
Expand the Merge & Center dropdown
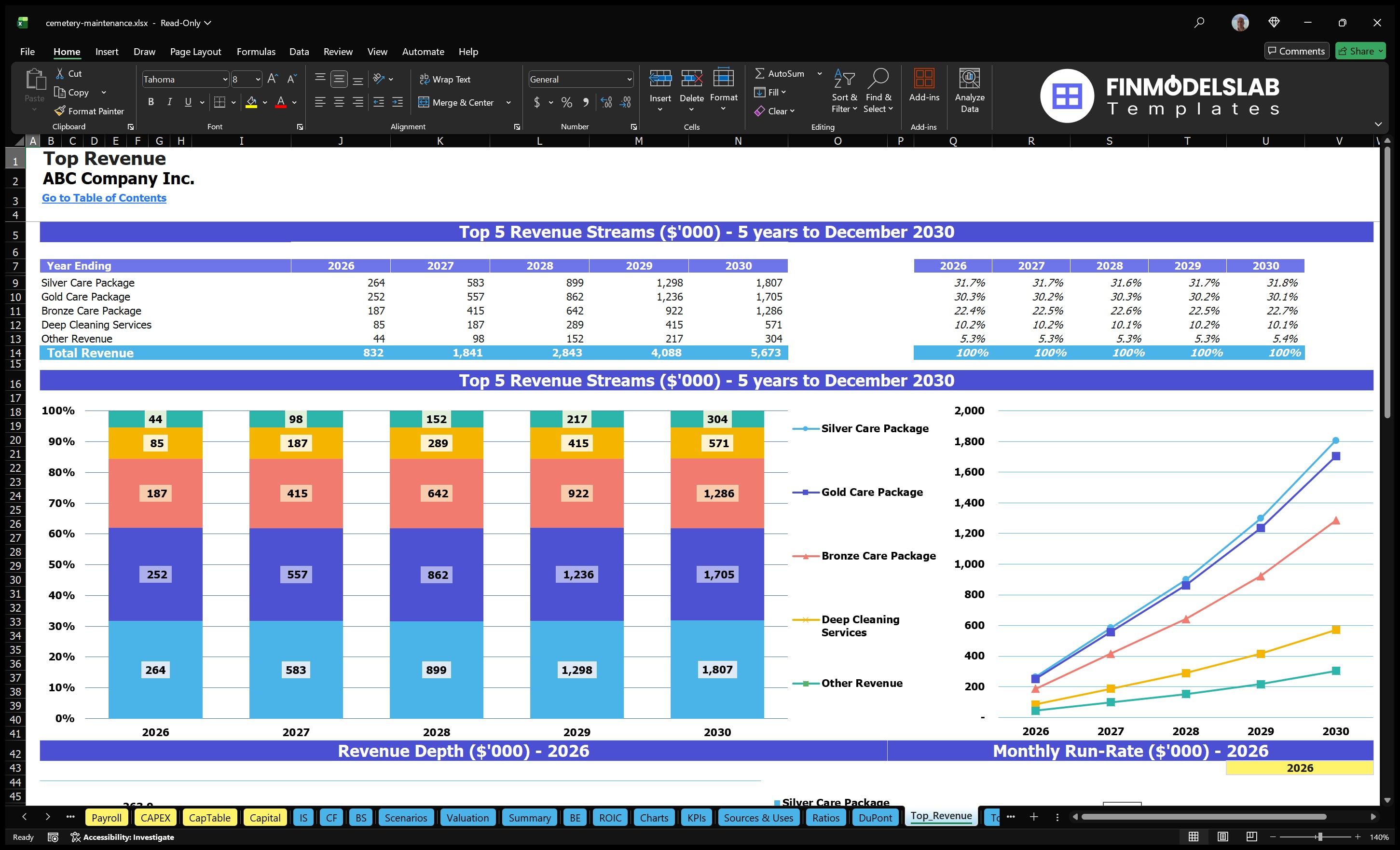click(508, 103)
